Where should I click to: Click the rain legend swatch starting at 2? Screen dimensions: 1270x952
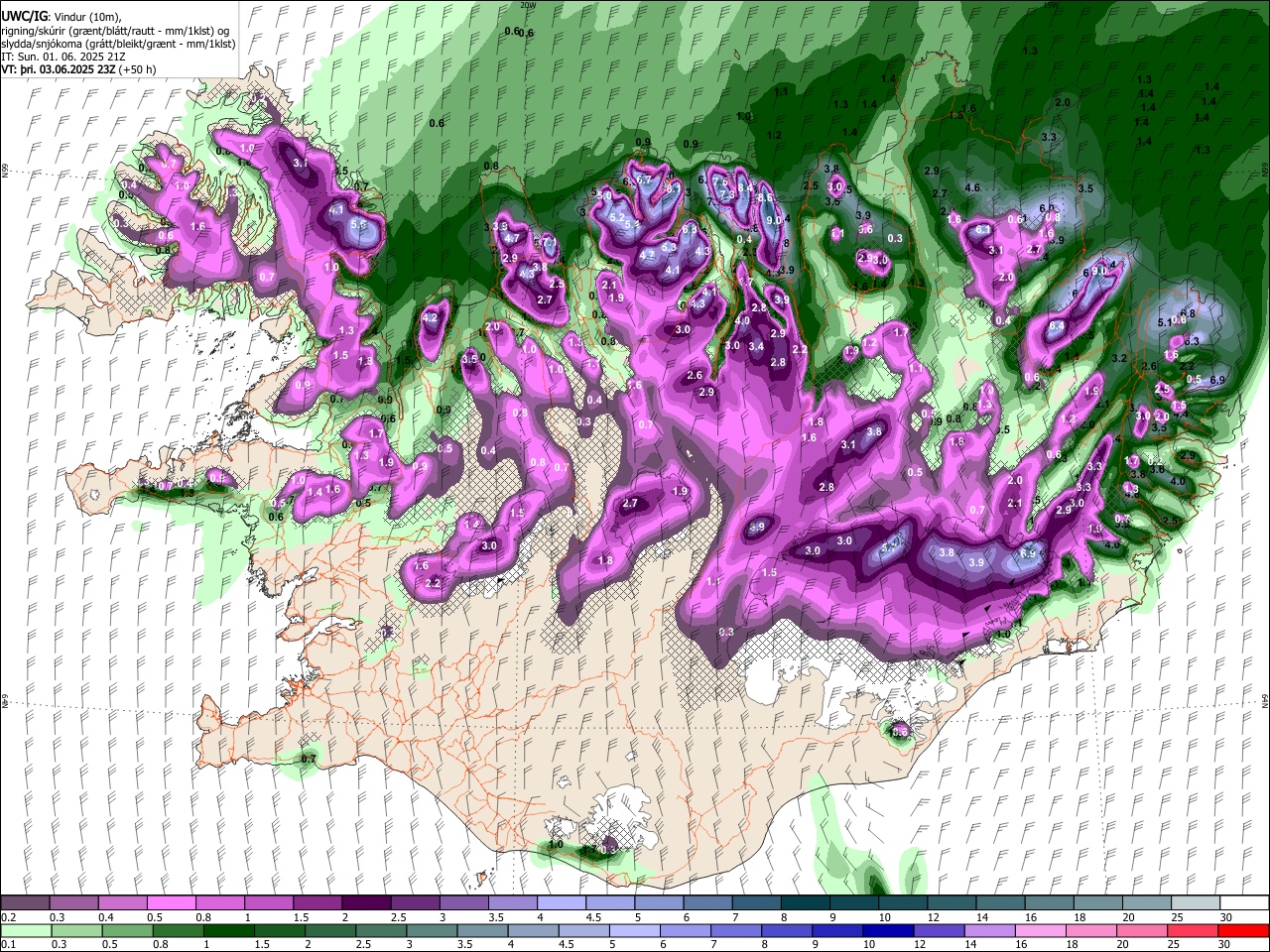pyautogui.click(x=329, y=930)
